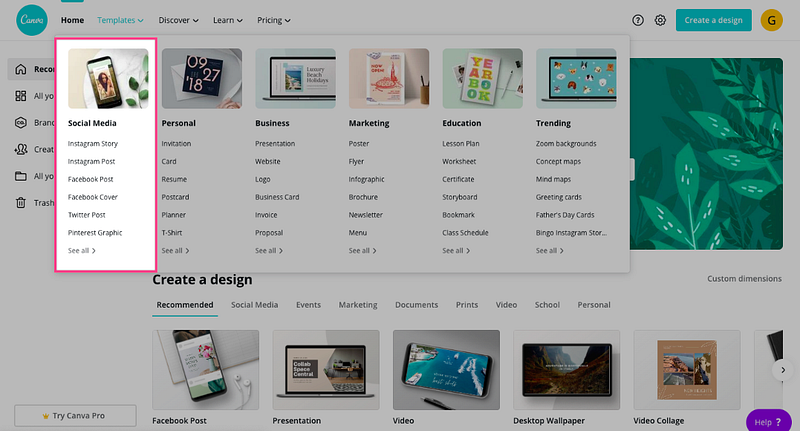Viewport: 800px width, 431px height.
Task: See all Business templates
Action: tap(269, 250)
